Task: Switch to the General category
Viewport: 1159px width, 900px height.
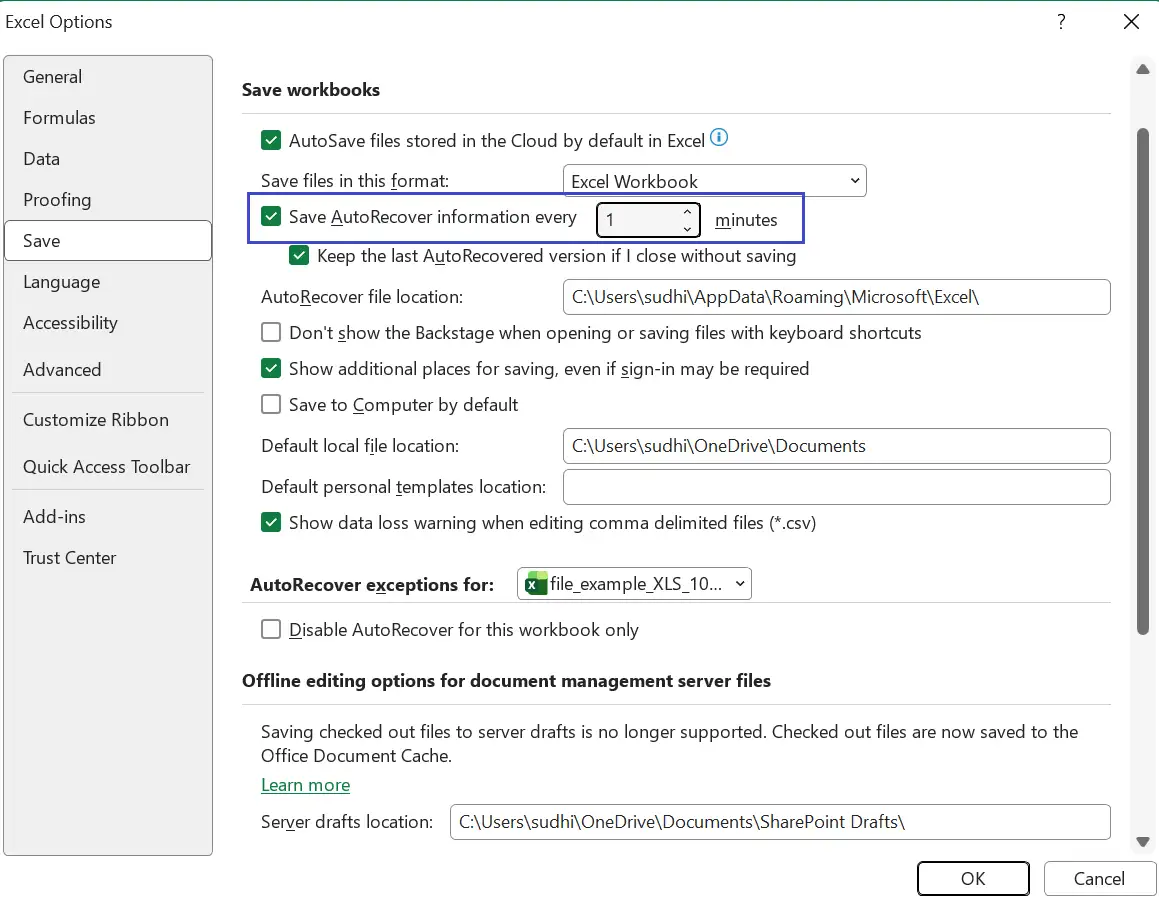Action: (52, 76)
